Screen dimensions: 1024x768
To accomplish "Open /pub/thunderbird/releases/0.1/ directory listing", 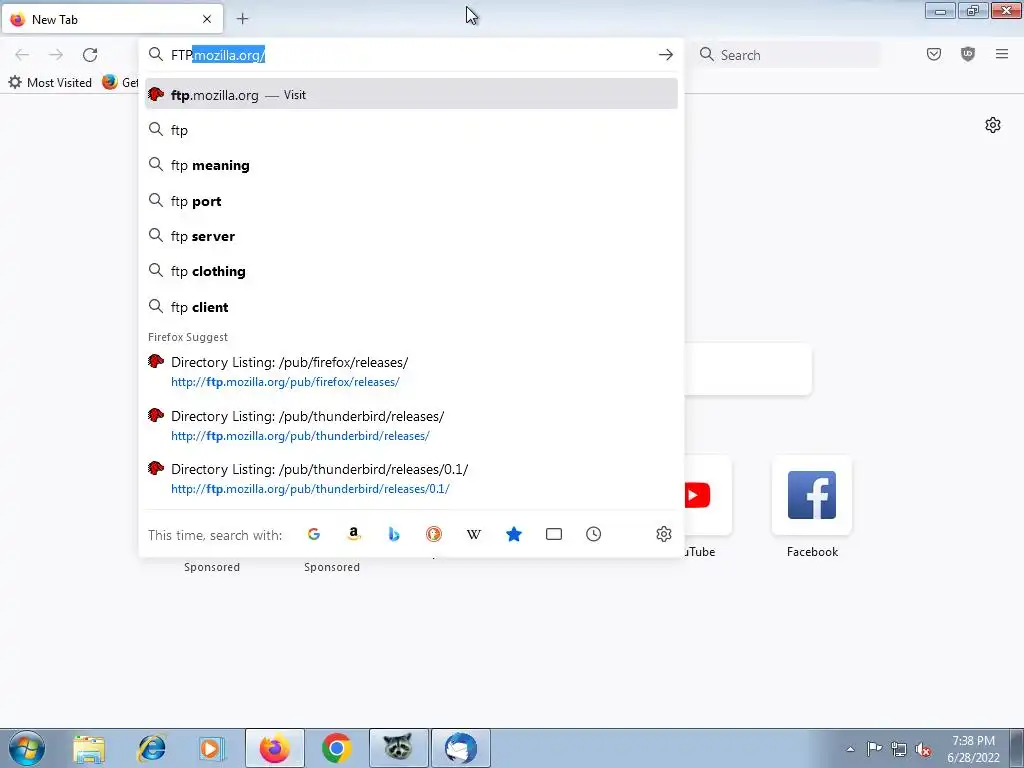I will pyautogui.click(x=411, y=479).
